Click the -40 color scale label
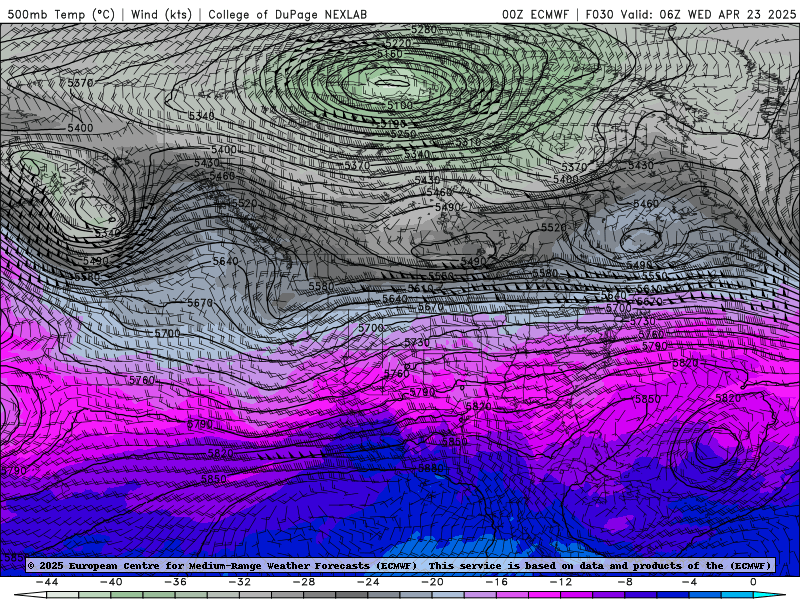The image size is (800, 600). [x=111, y=582]
